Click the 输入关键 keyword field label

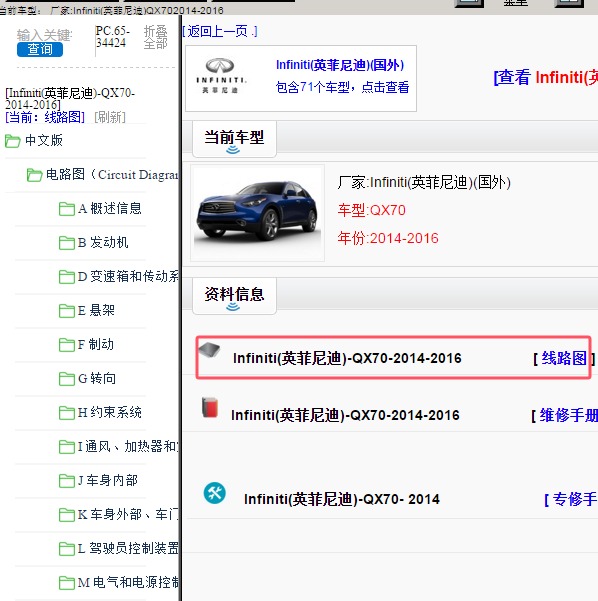(x=44, y=35)
